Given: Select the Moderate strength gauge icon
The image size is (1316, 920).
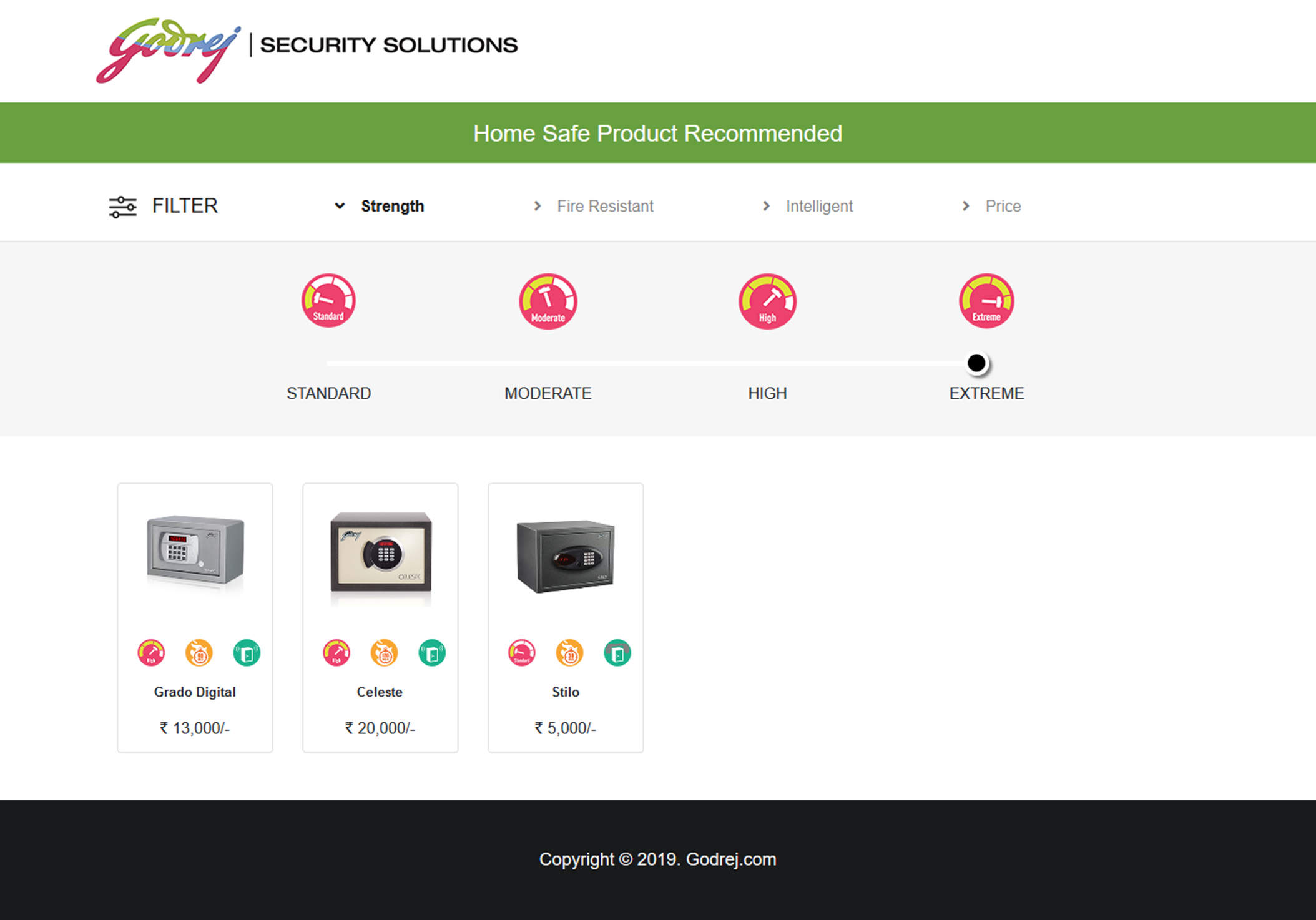Looking at the screenshot, I should [548, 301].
